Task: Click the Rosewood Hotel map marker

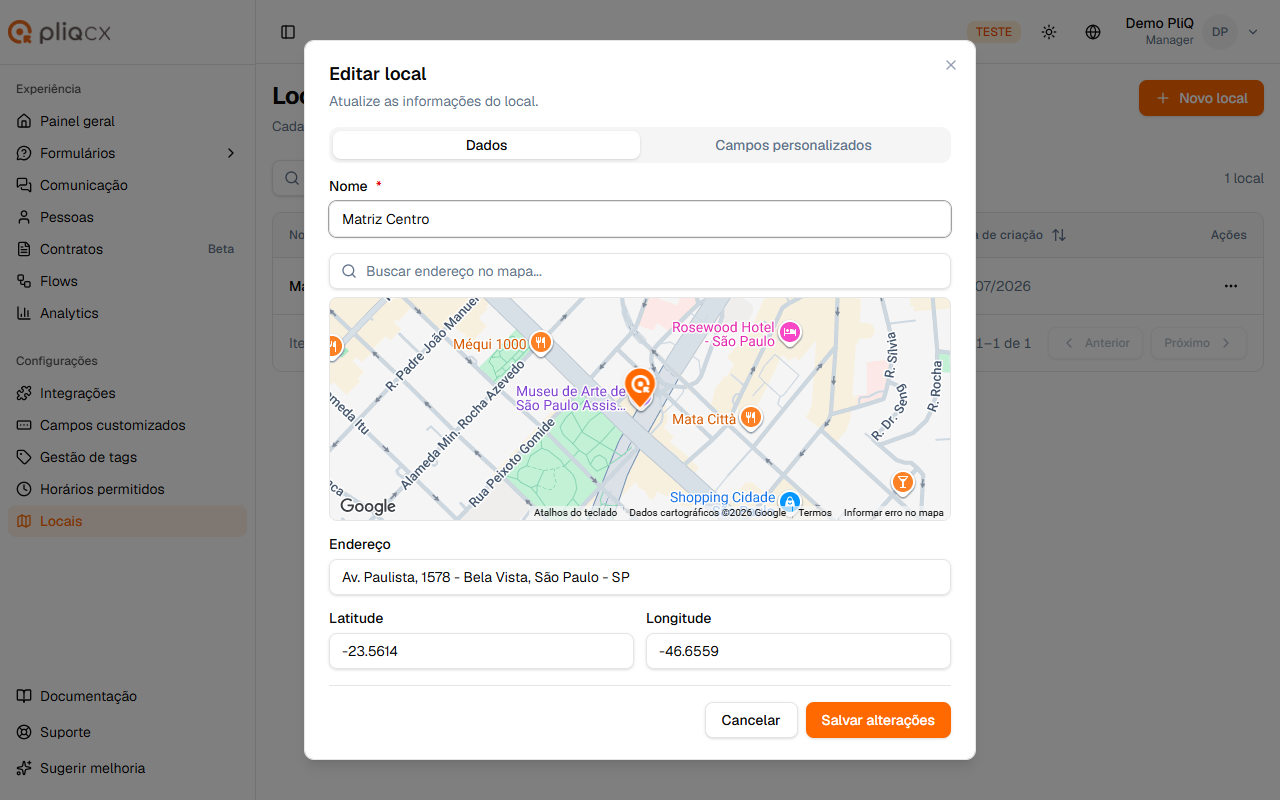Action: (x=790, y=333)
